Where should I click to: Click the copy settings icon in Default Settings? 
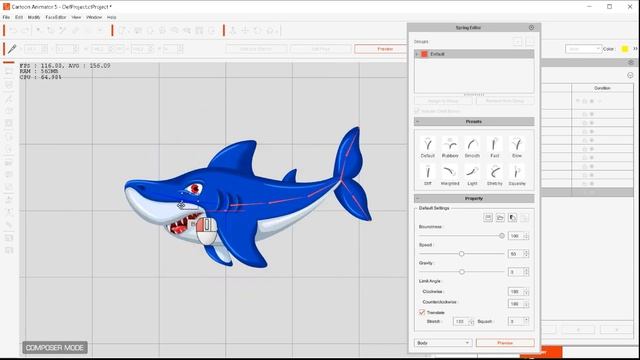pyautogui.click(x=513, y=218)
